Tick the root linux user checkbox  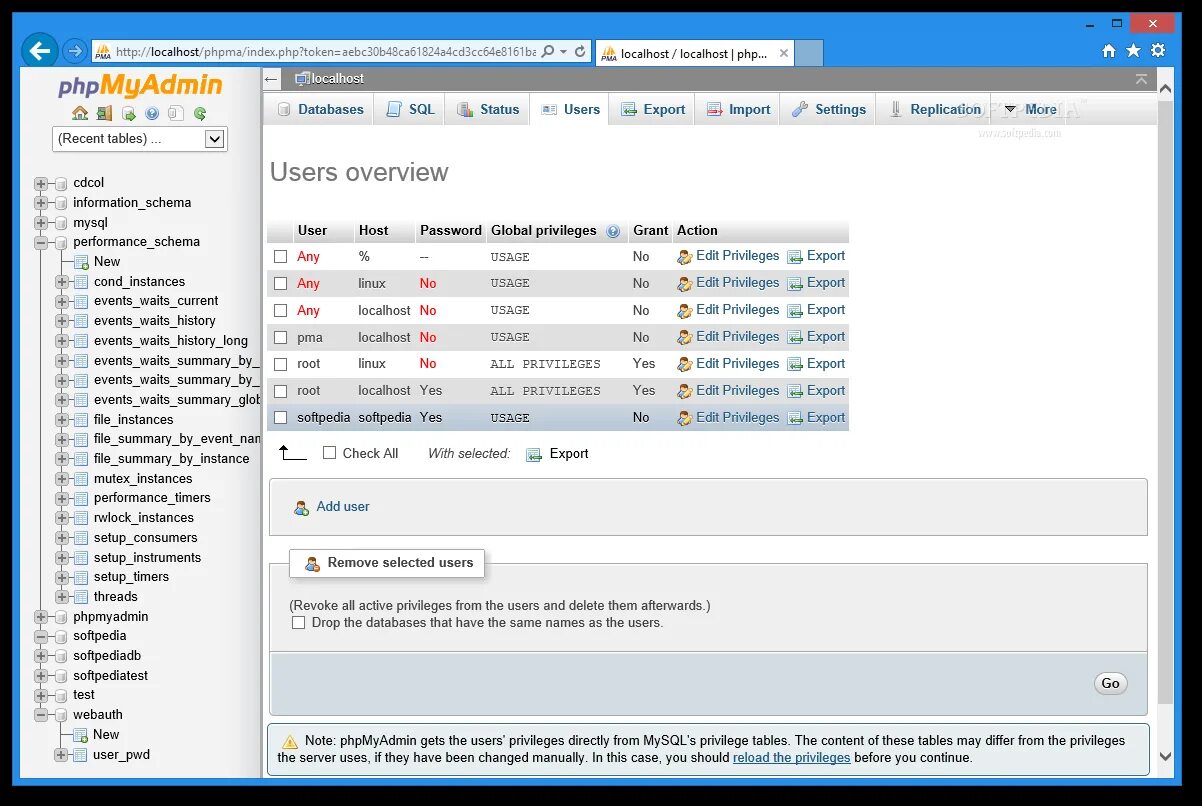click(281, 365)
